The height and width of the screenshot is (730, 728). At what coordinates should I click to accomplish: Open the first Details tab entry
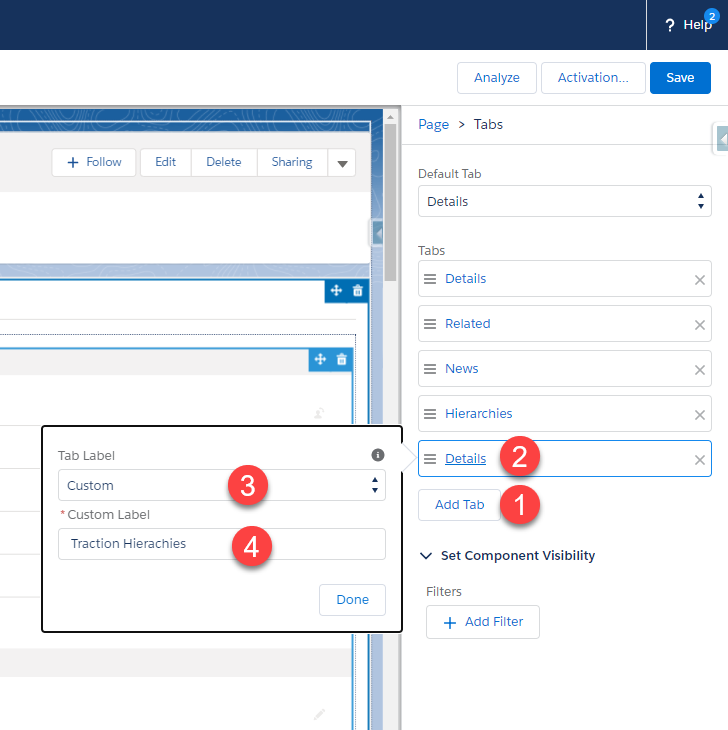click(465, 278)
